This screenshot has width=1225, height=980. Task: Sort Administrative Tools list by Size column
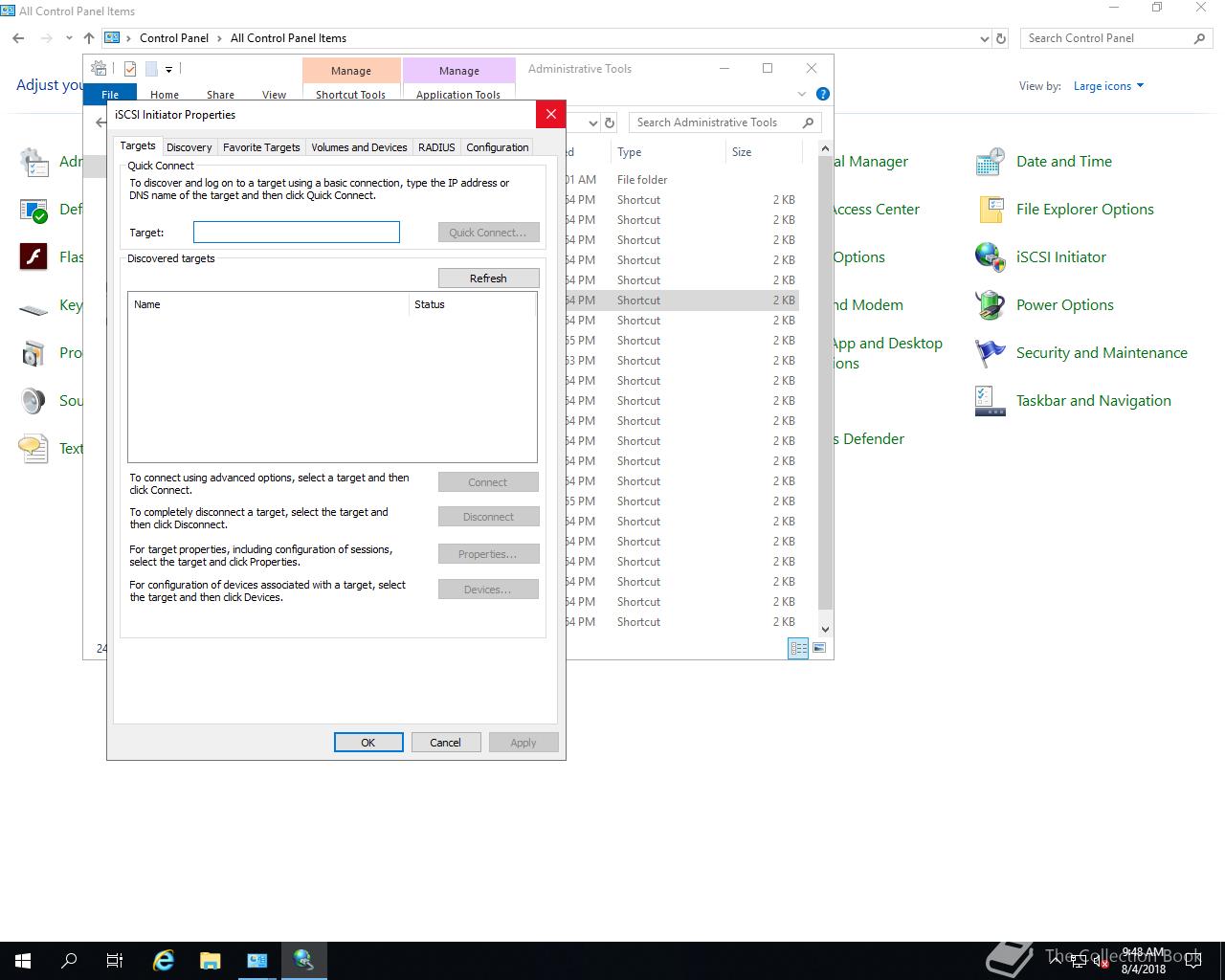(x=762, y=152)
